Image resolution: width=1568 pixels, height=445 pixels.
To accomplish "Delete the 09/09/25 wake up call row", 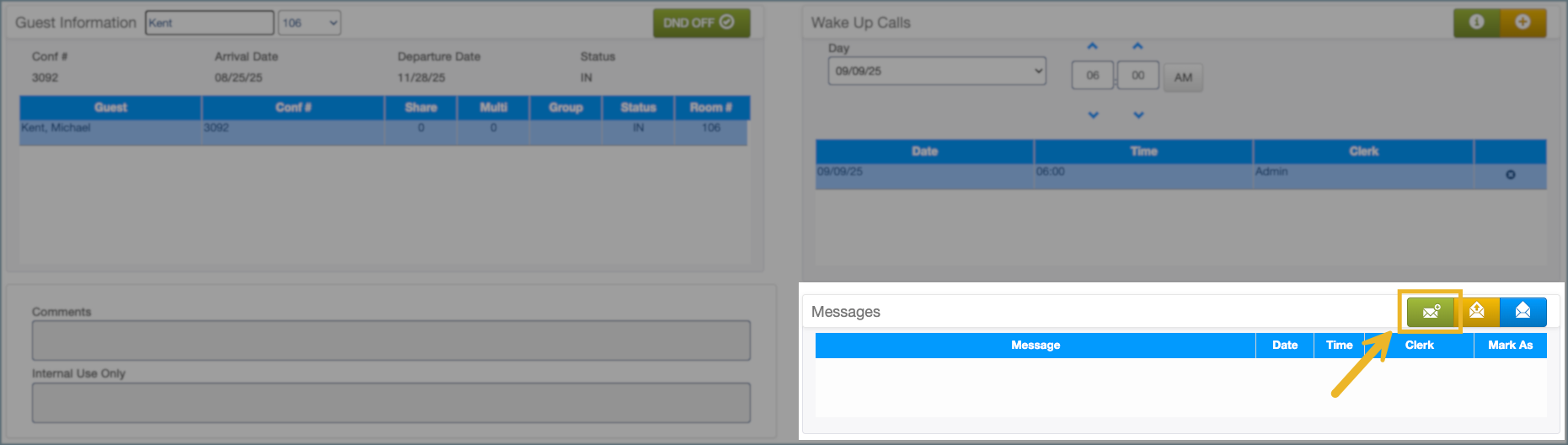I will pos(1510,175).
